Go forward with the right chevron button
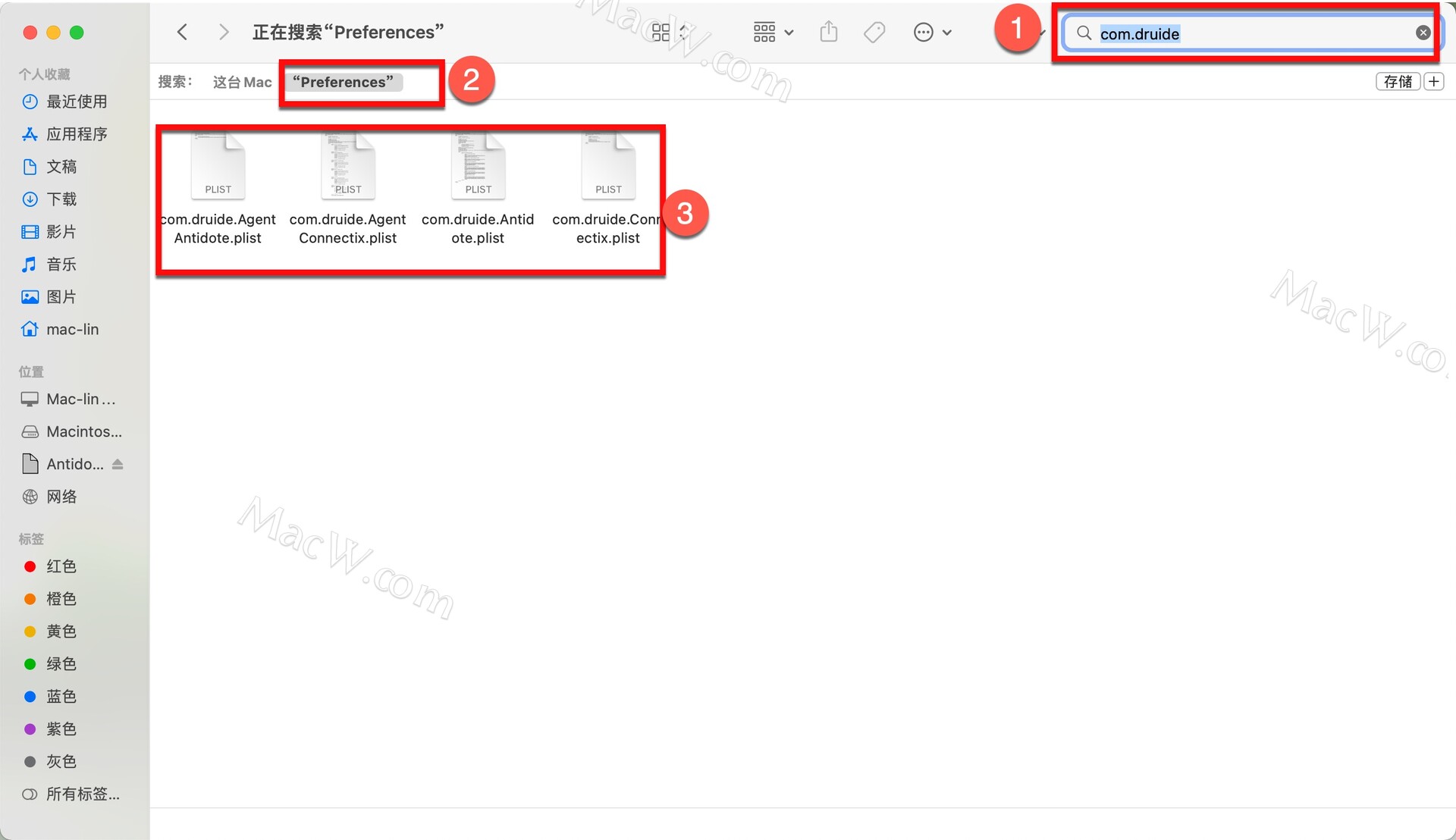The height and width of the screenshot is (840, 1456). [223, 32]
